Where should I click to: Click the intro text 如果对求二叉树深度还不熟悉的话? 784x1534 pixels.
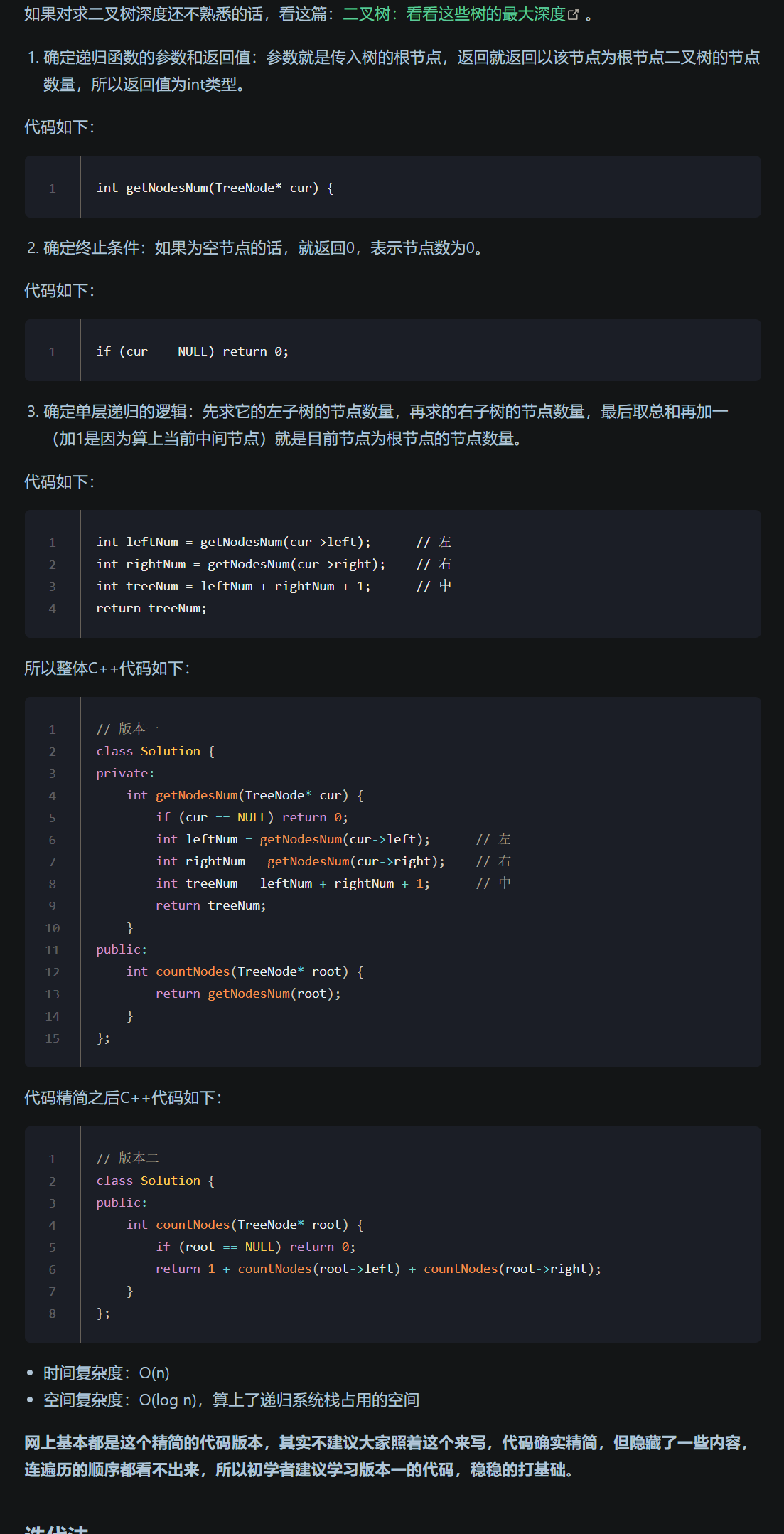[x=143, y=14]
